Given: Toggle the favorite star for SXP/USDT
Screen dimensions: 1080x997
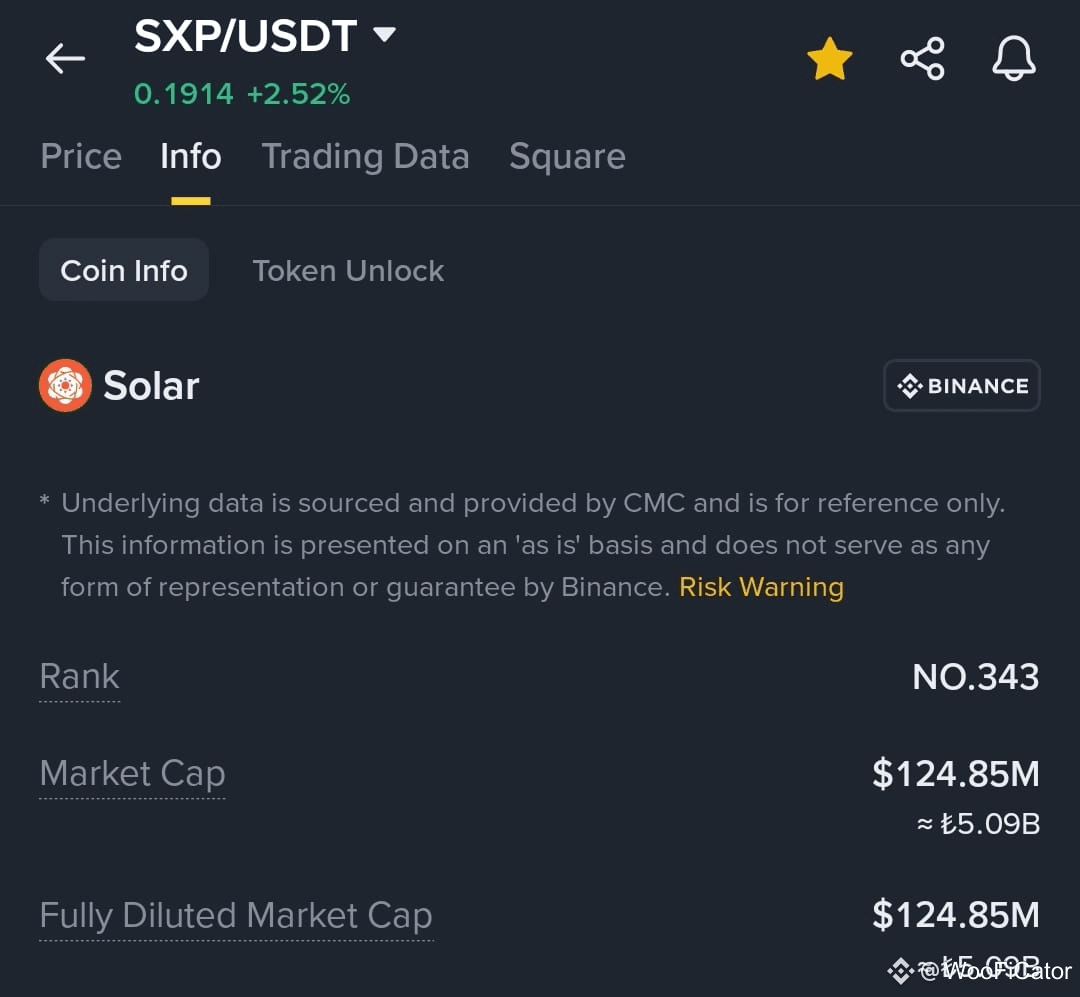Looking at the screenshot, I should [x=829, y=59].
